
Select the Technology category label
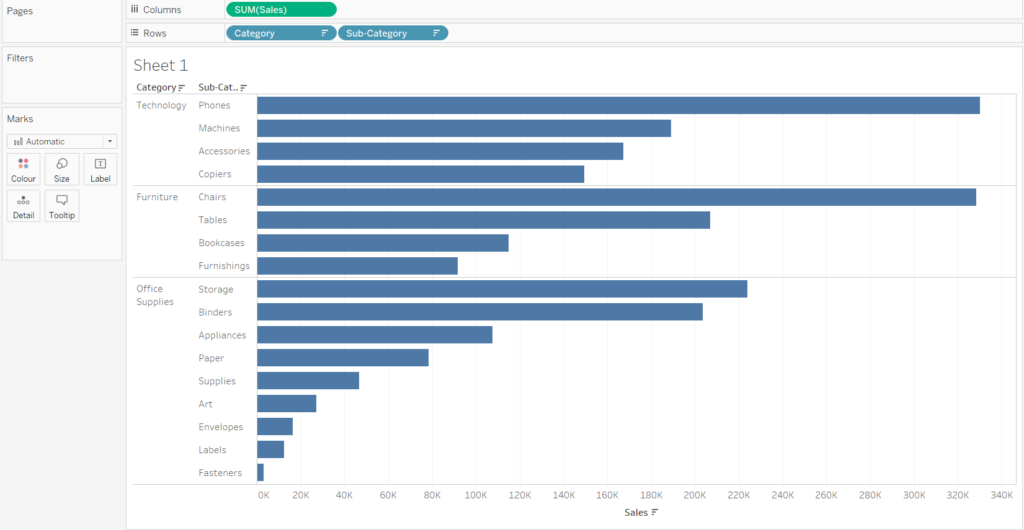161,105
